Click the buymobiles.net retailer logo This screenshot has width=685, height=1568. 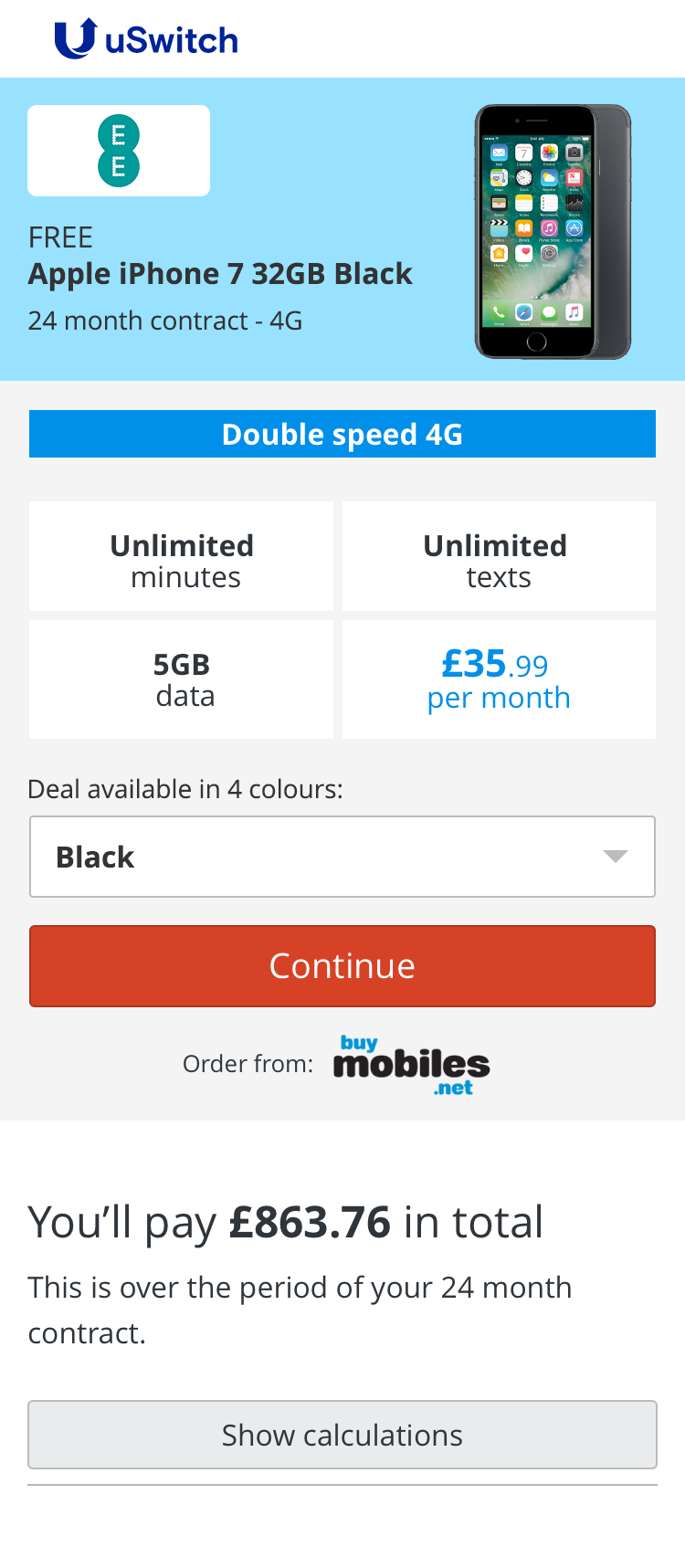411,1065
